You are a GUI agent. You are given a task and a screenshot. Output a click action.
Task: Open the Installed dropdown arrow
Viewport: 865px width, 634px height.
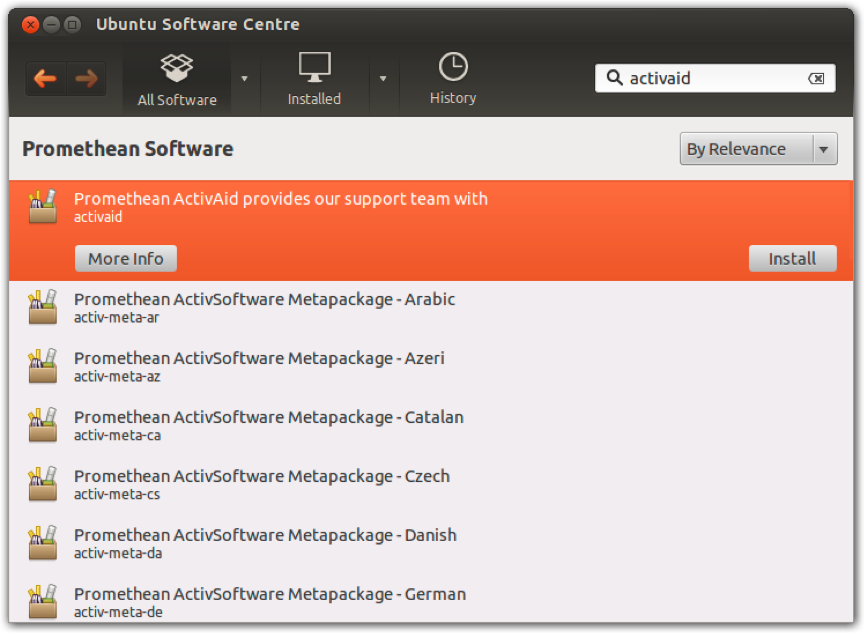pos(384,78)
